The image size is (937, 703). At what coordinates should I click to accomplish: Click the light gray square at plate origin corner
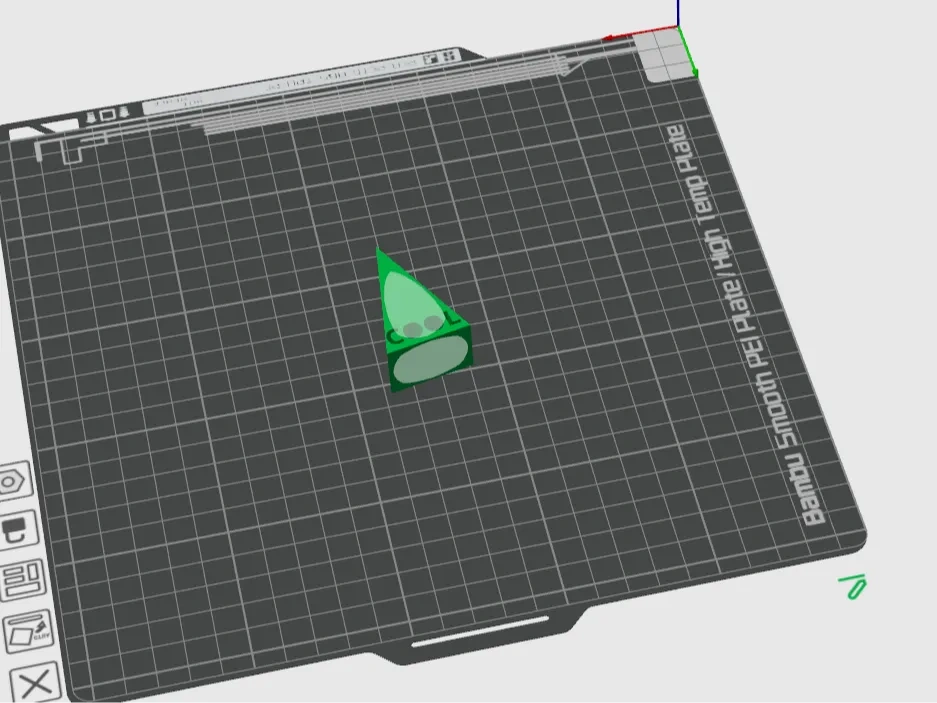click(667, 56)
